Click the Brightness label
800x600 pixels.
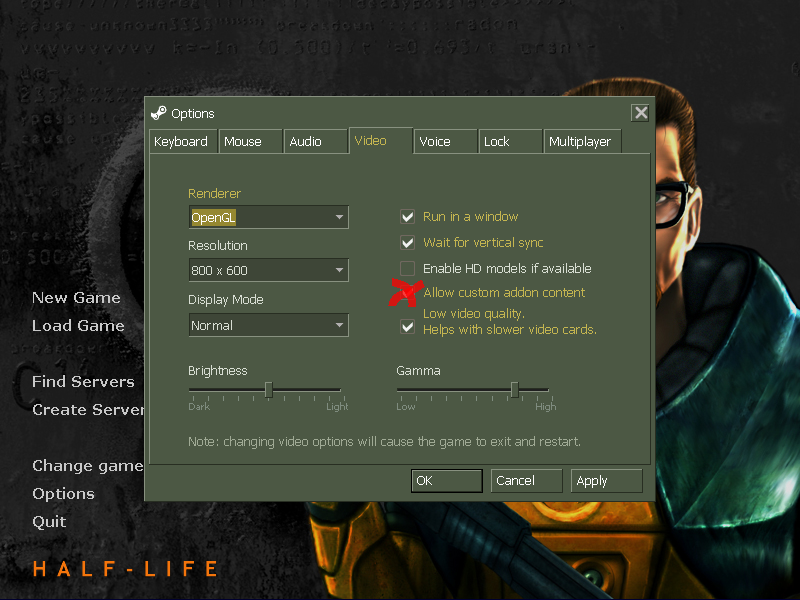(x=217, y=370)
